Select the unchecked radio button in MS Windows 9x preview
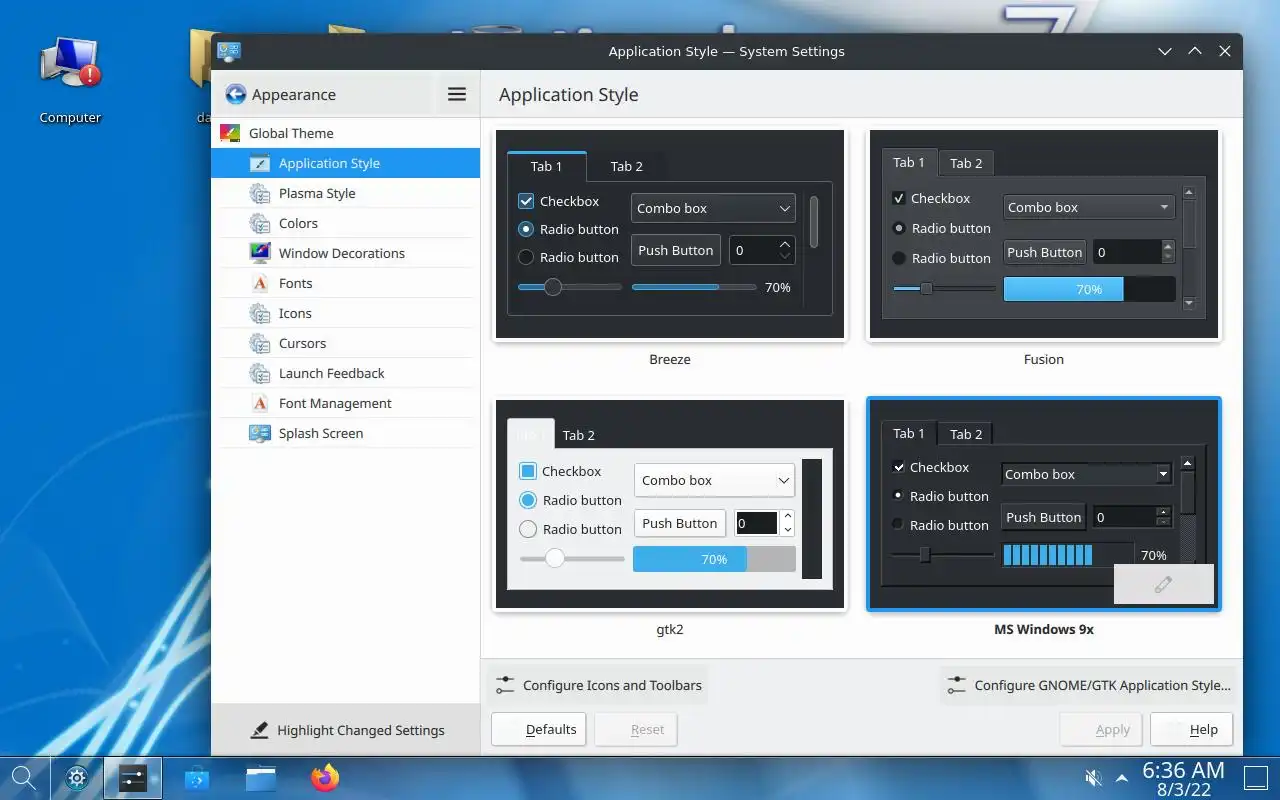 pyautogui.click(x=898, y=525)
